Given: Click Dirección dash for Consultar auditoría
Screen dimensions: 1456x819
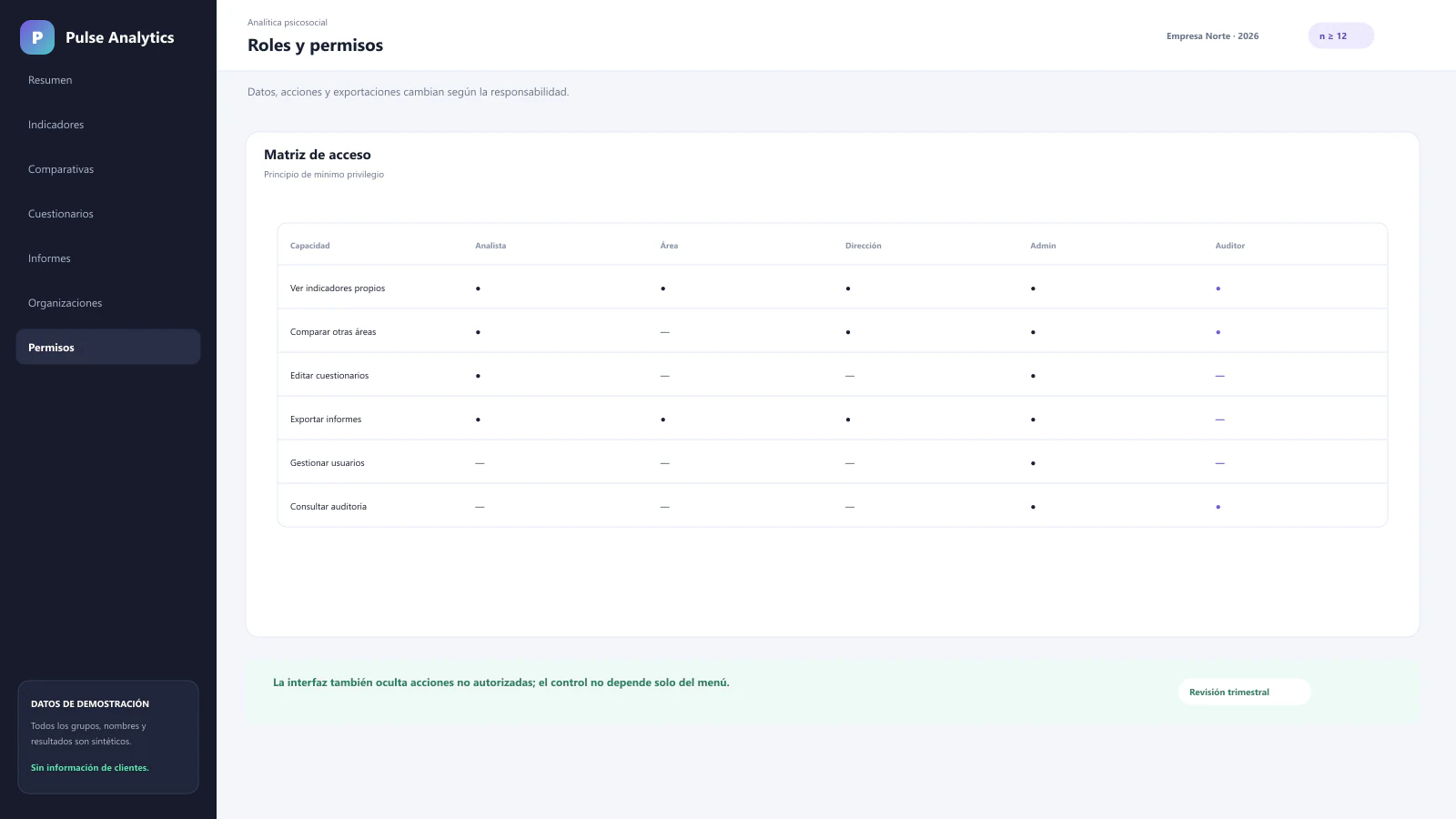Looking at the screenshot, I should point(850,507).
